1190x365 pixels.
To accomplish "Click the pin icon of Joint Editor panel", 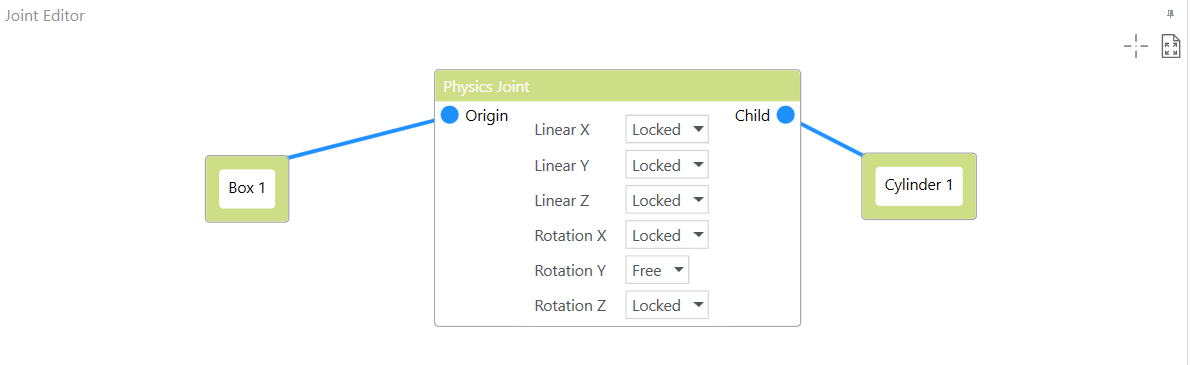I will coord(1170,14).
